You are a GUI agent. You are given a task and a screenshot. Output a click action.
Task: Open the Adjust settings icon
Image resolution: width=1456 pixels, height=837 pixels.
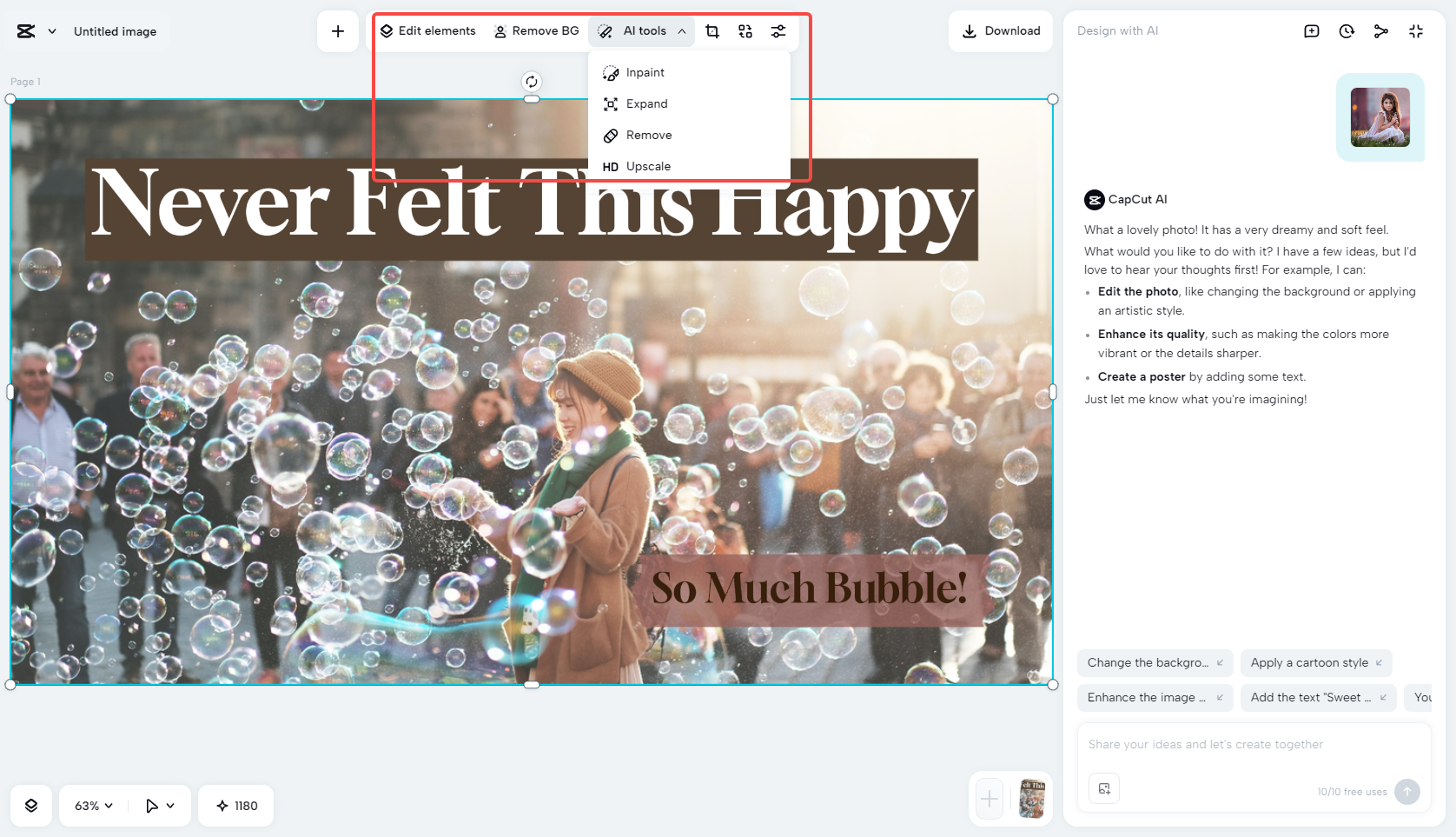[778, 30]
